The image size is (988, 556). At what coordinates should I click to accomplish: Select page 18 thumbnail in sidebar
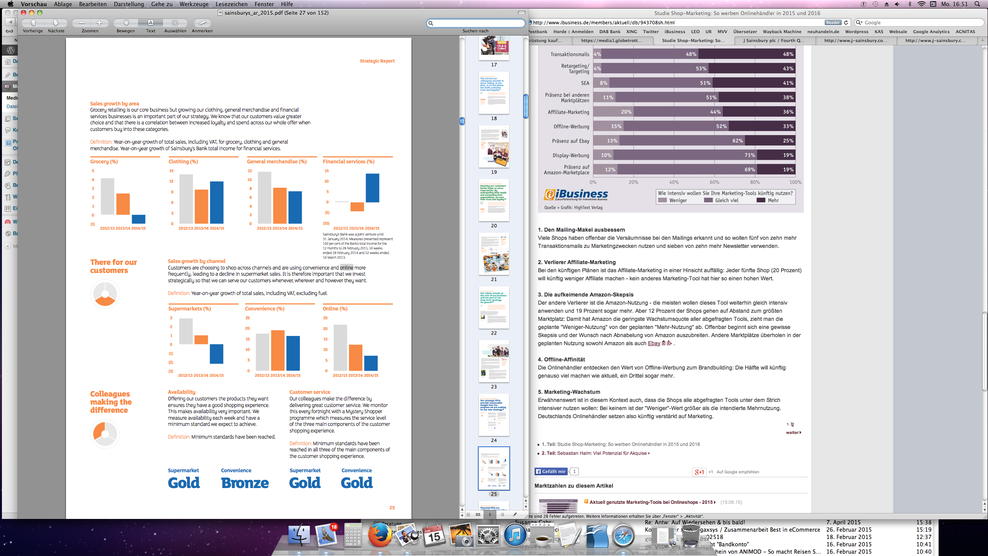493,93
